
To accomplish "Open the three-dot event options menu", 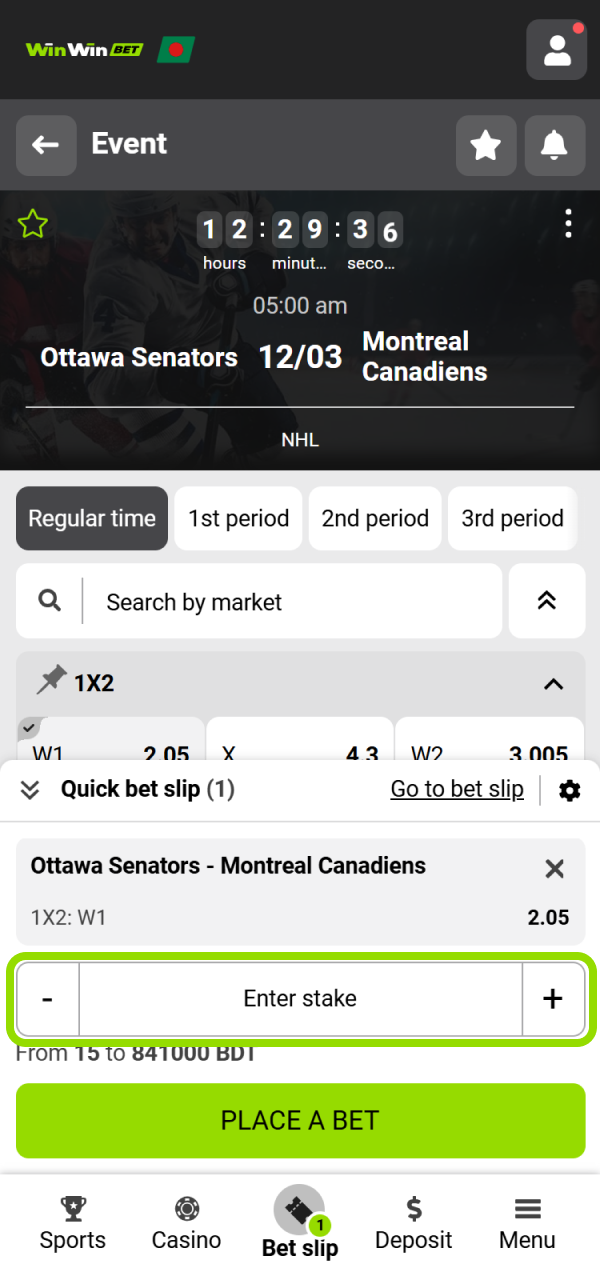I will (x=568, y=224).
